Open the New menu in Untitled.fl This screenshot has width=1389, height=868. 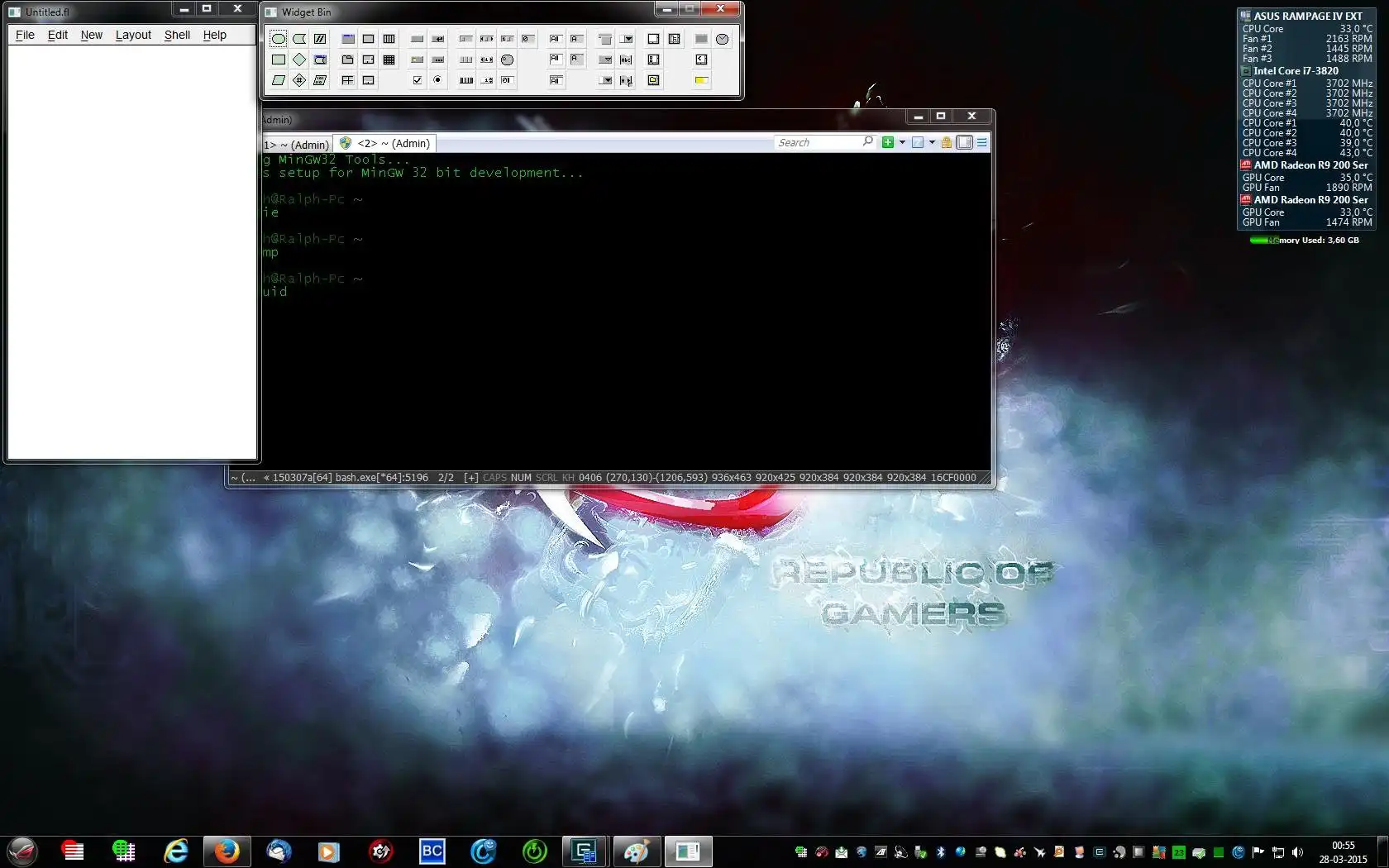[92, 35]
